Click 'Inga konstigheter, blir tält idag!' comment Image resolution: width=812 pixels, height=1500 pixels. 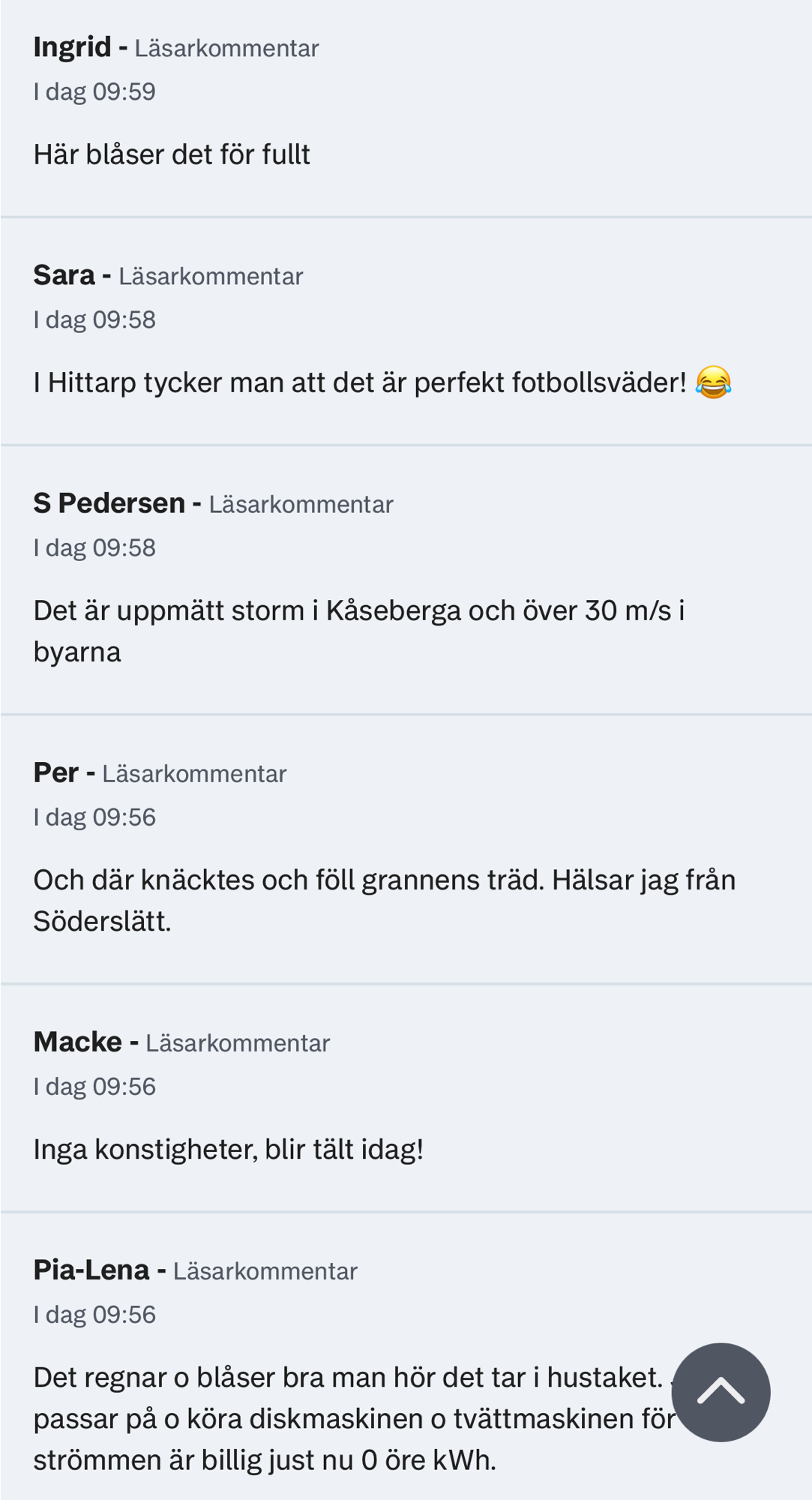click(229, 1149)
